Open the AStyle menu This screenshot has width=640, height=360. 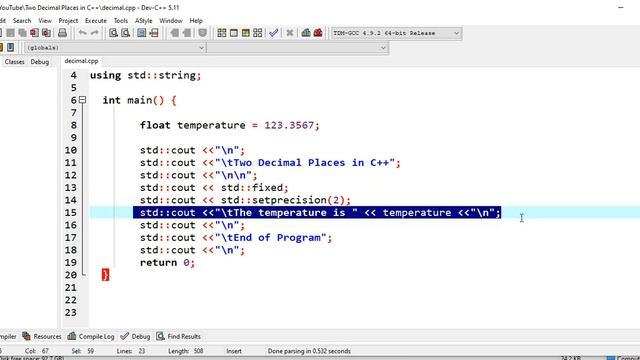(143, 20)
